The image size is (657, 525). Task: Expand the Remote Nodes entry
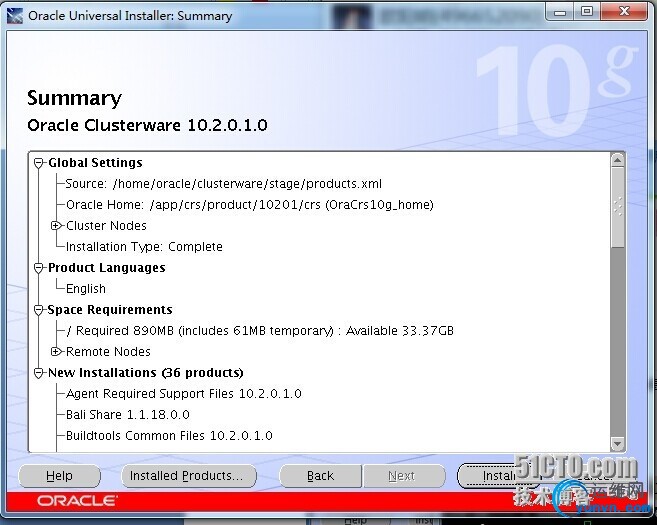(x=56, y=352)
